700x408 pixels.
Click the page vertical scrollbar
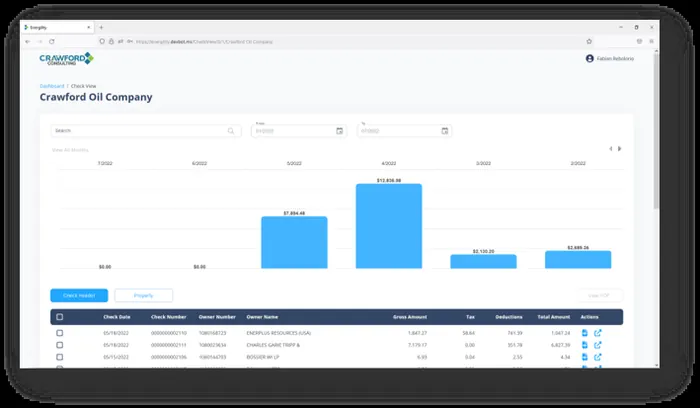click(656, 131)
